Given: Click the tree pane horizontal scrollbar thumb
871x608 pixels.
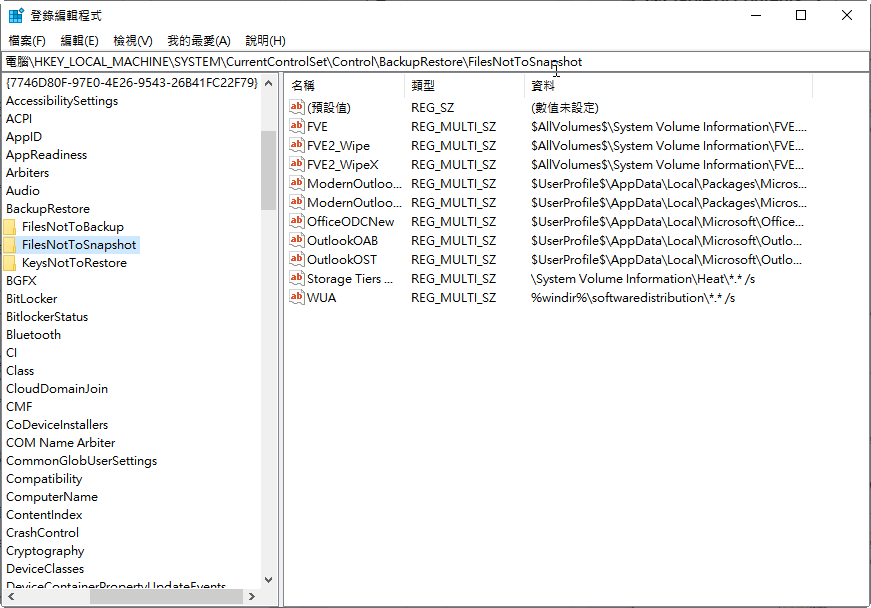Looking at the screenshot, I should tap(167, 596).
